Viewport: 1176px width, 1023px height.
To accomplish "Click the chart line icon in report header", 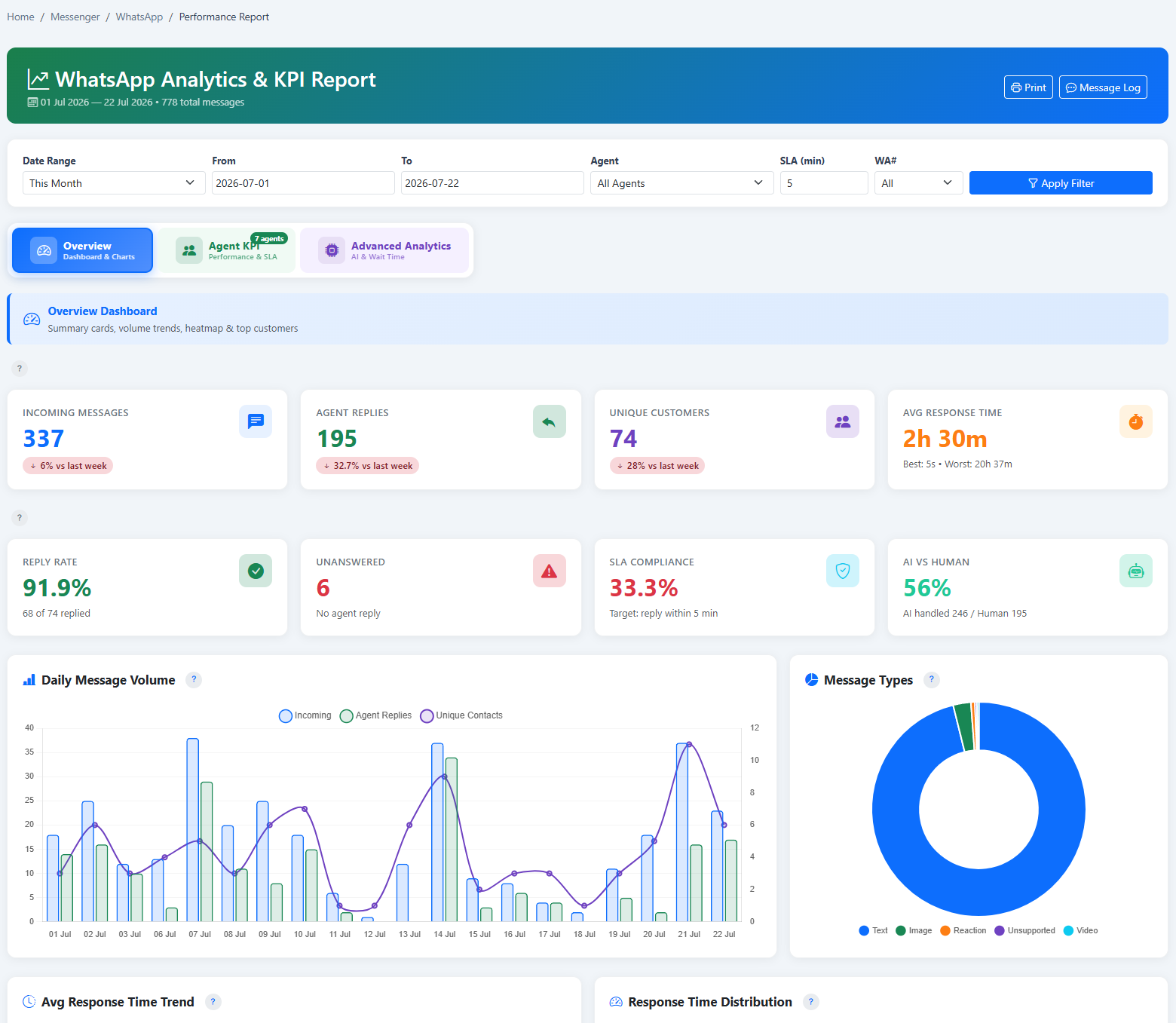I will point(38,79).
